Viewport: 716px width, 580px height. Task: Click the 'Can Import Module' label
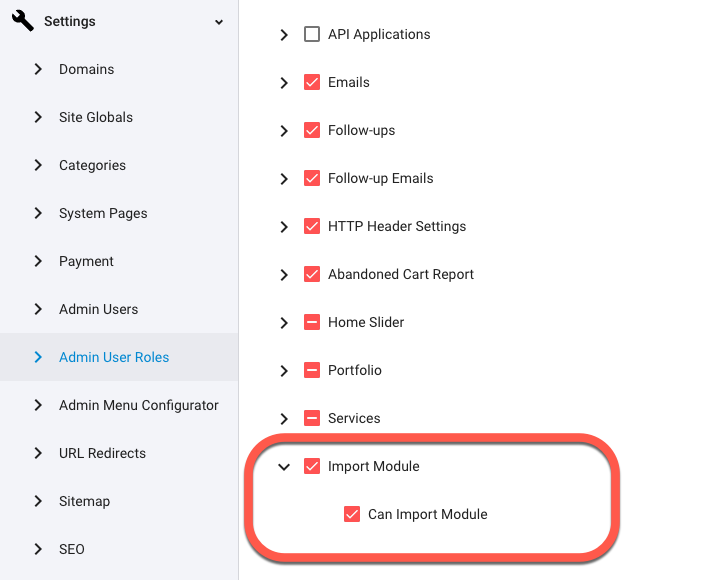pos(428,514)
